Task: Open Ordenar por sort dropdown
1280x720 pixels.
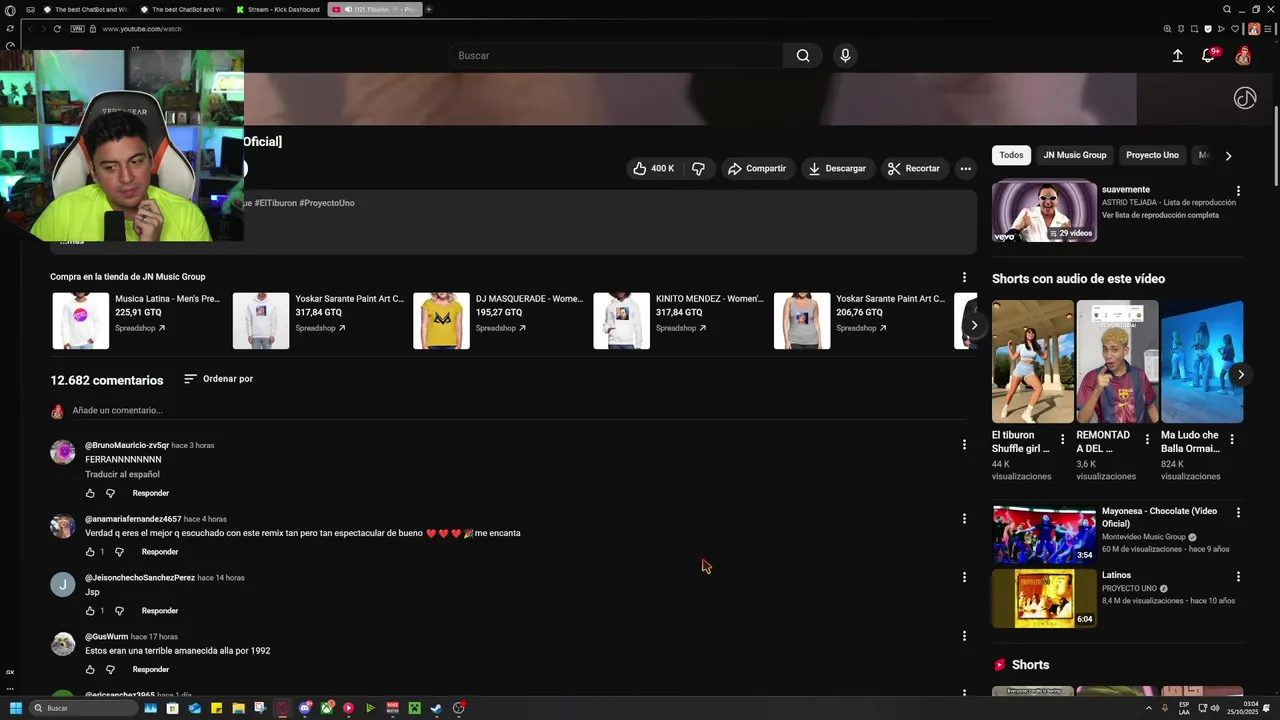Action: [x=218, y=379]
